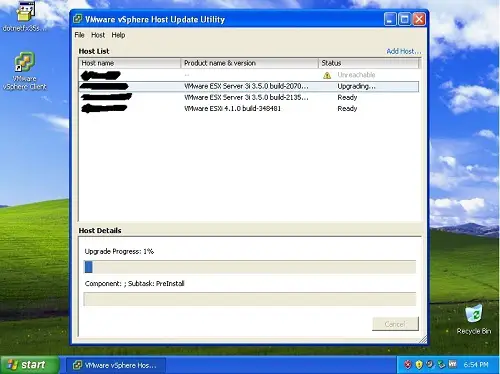The width and height of the screenshot is (500, 374).
Task: Open the VMware vSphere Client desktop shortcut
Action: coord(24,71)
